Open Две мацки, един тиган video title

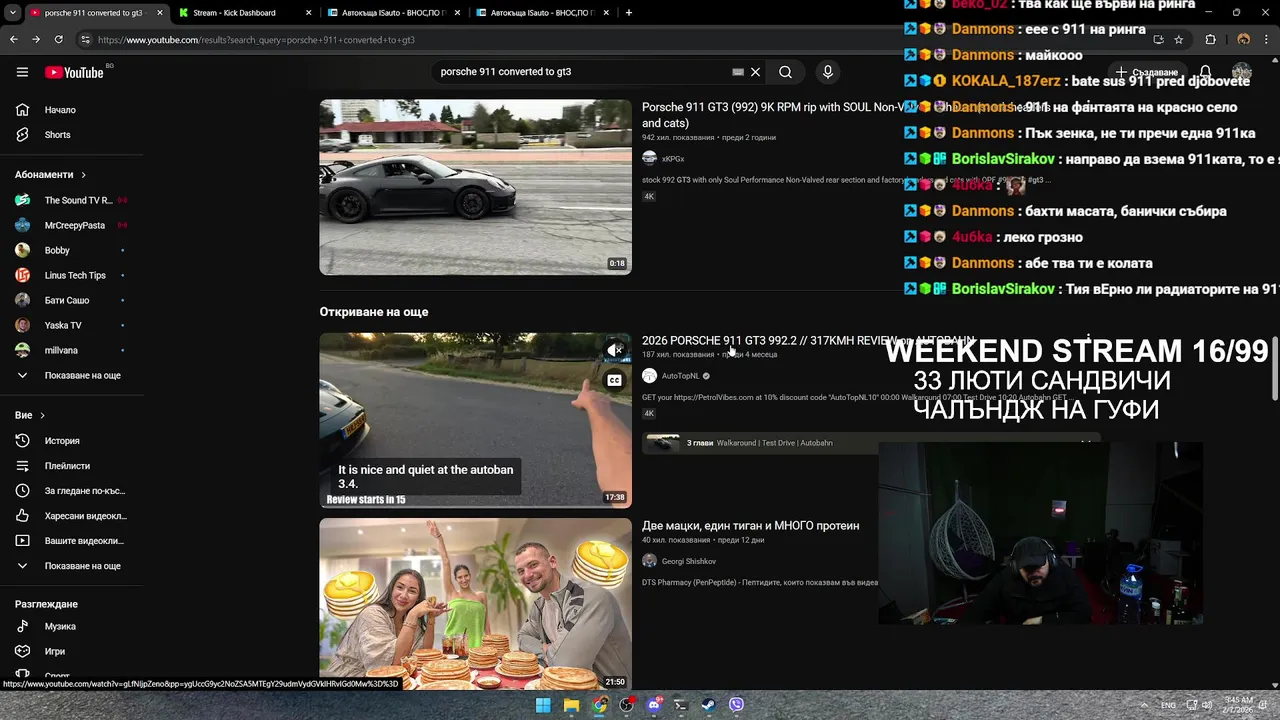point(750,526)
